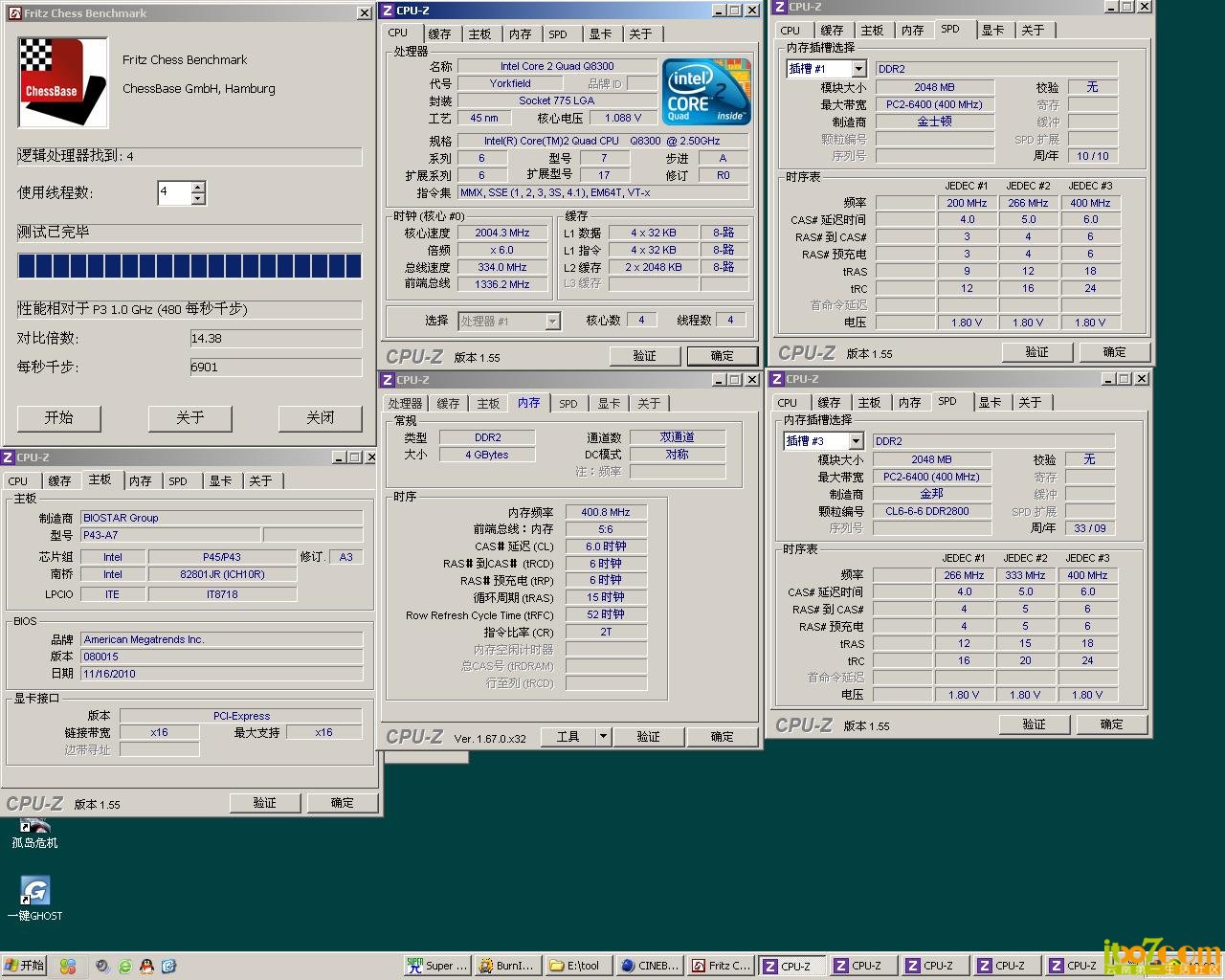Select 关于 tab in the processor CPU-Z window

coord(640,33)
